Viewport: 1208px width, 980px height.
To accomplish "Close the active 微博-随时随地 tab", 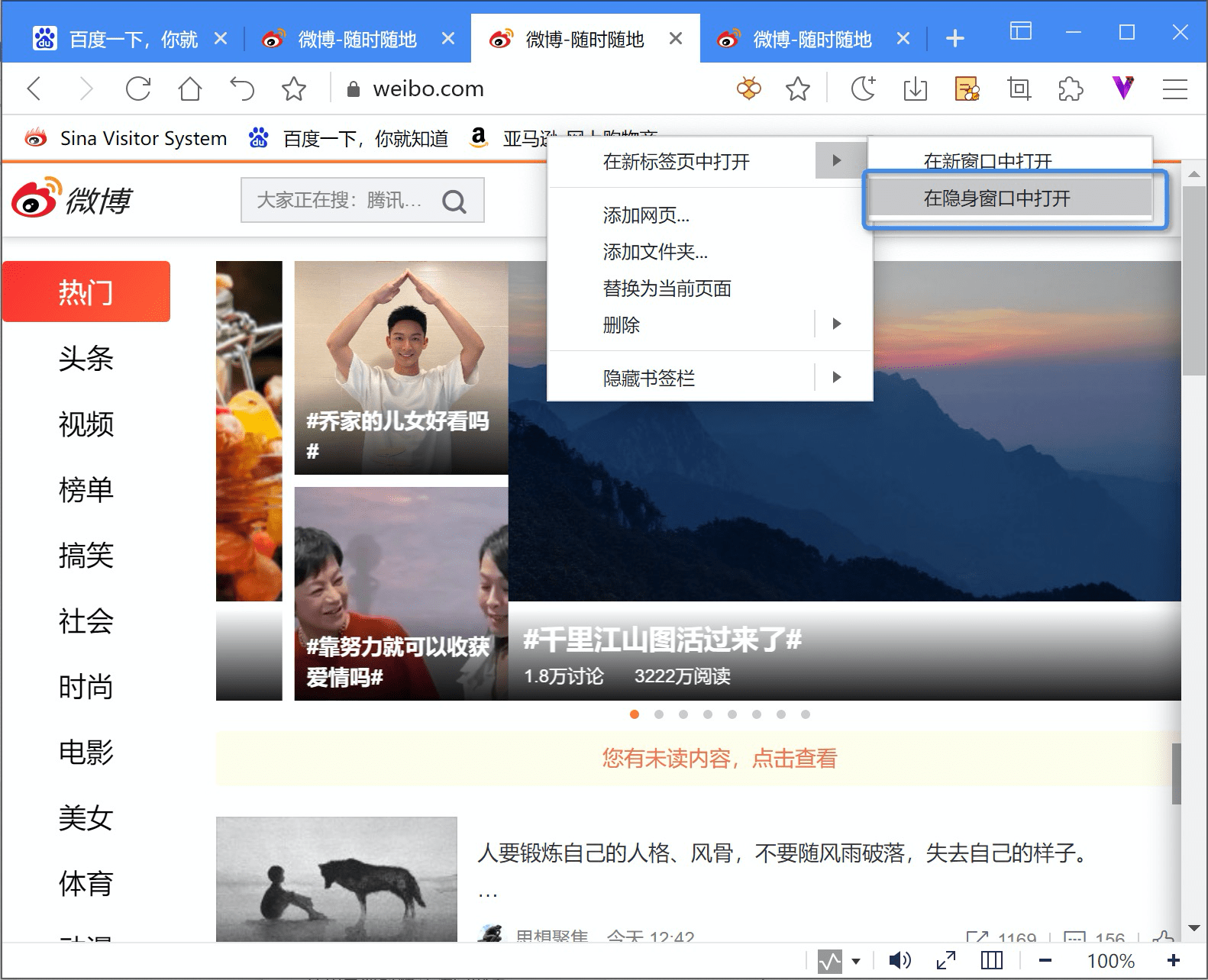I will [x=675, y=38].
